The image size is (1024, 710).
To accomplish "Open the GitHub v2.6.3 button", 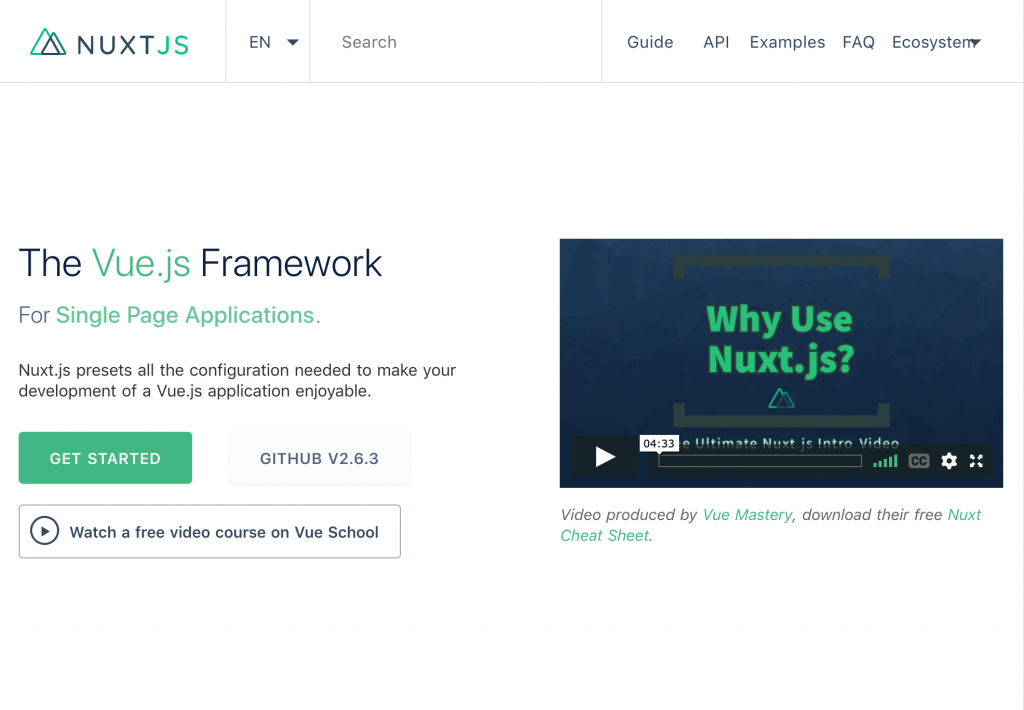I will point(319,458).
